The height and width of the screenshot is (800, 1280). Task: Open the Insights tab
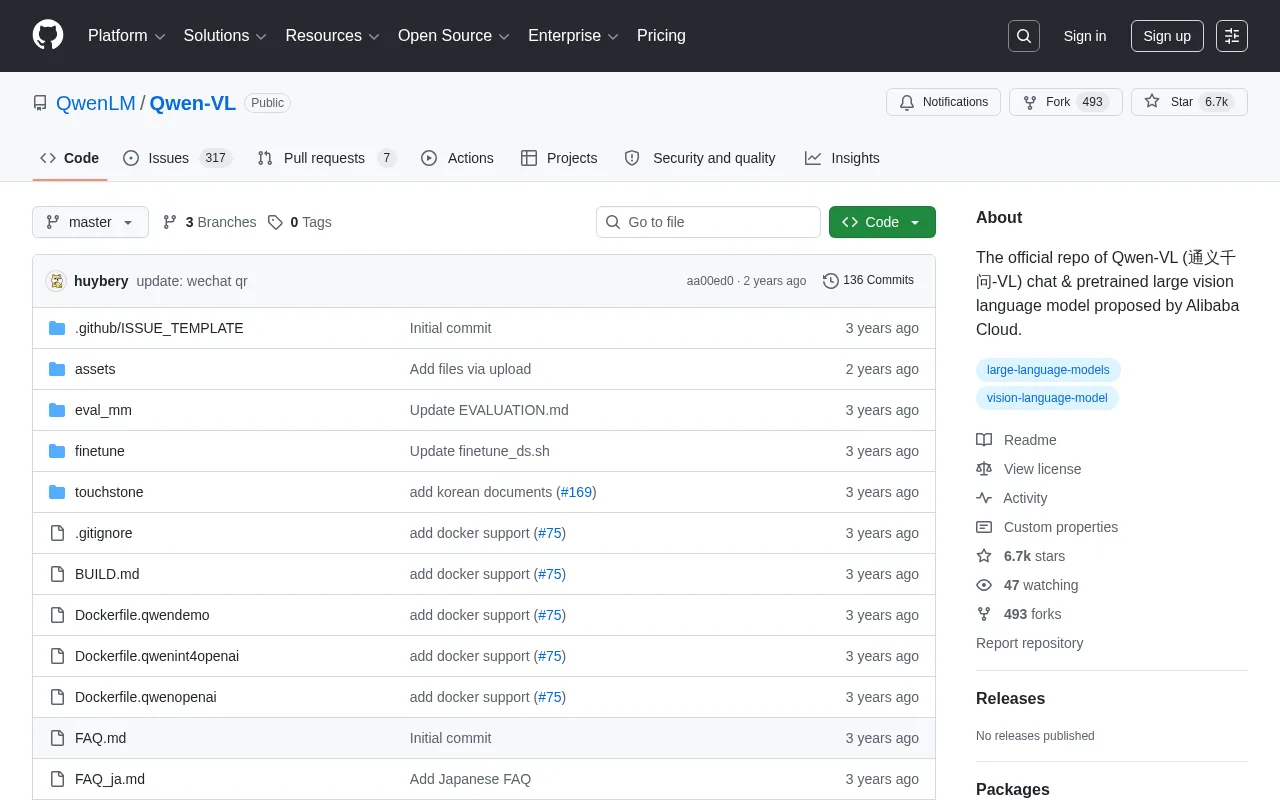(x=842, y=158)
